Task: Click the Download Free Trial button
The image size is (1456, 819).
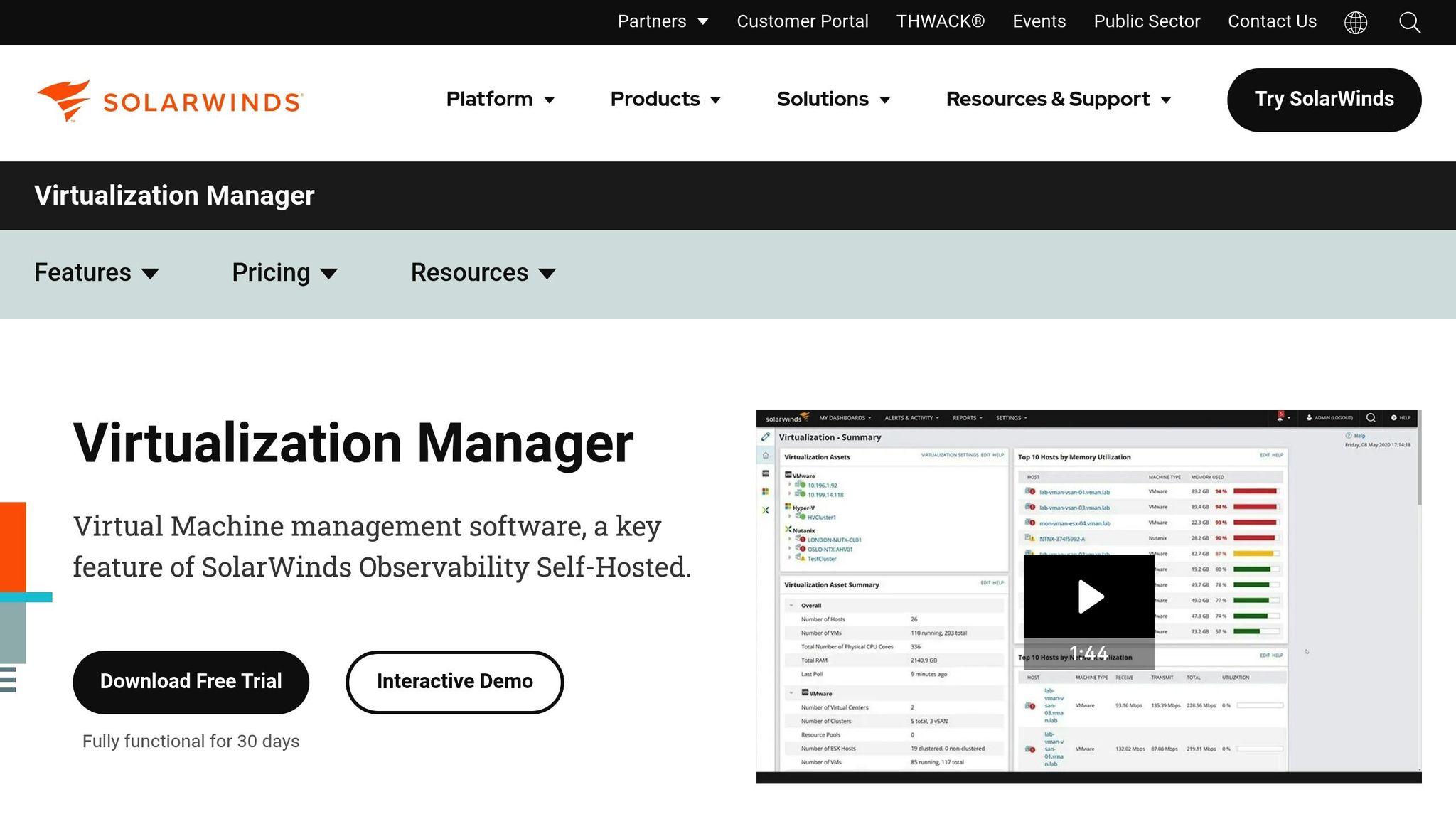Action: tap(191, 681)
